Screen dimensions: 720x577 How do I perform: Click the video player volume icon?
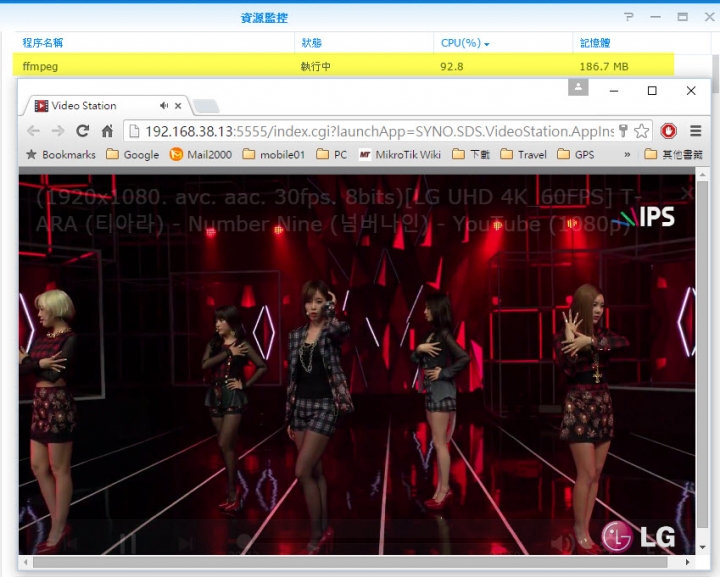coord(563,543)
